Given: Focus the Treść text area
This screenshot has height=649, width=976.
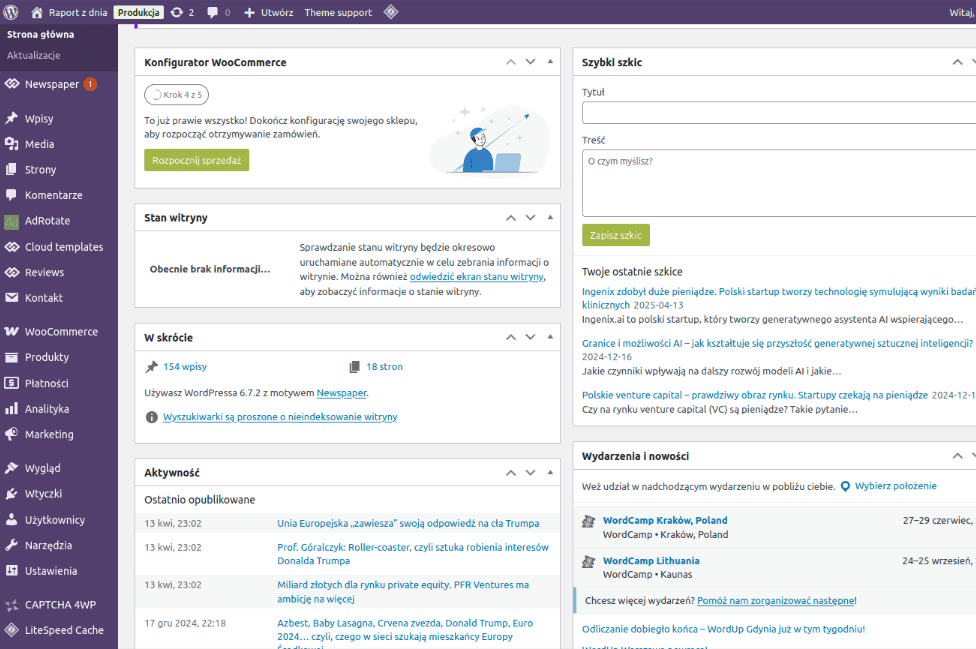Looking at the screenshot, I should coord(779,183).
